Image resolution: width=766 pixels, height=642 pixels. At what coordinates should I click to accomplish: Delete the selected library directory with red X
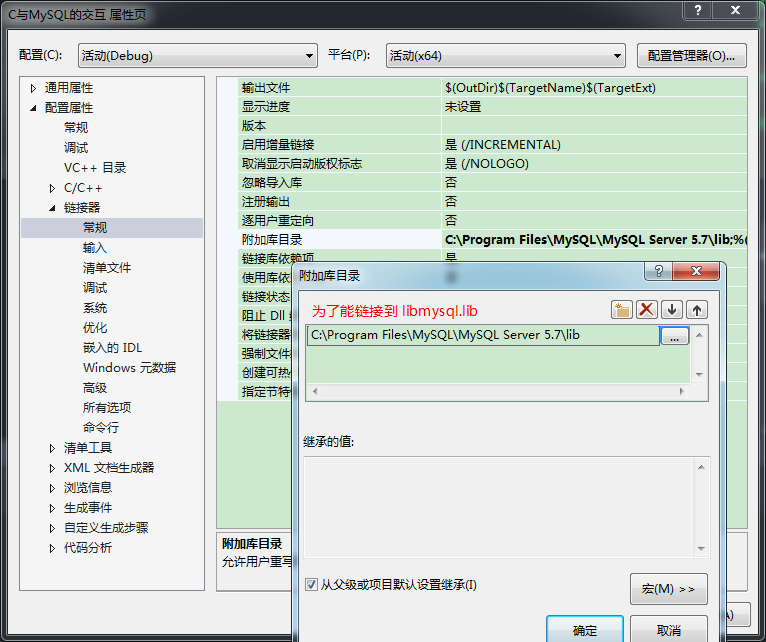647,310
